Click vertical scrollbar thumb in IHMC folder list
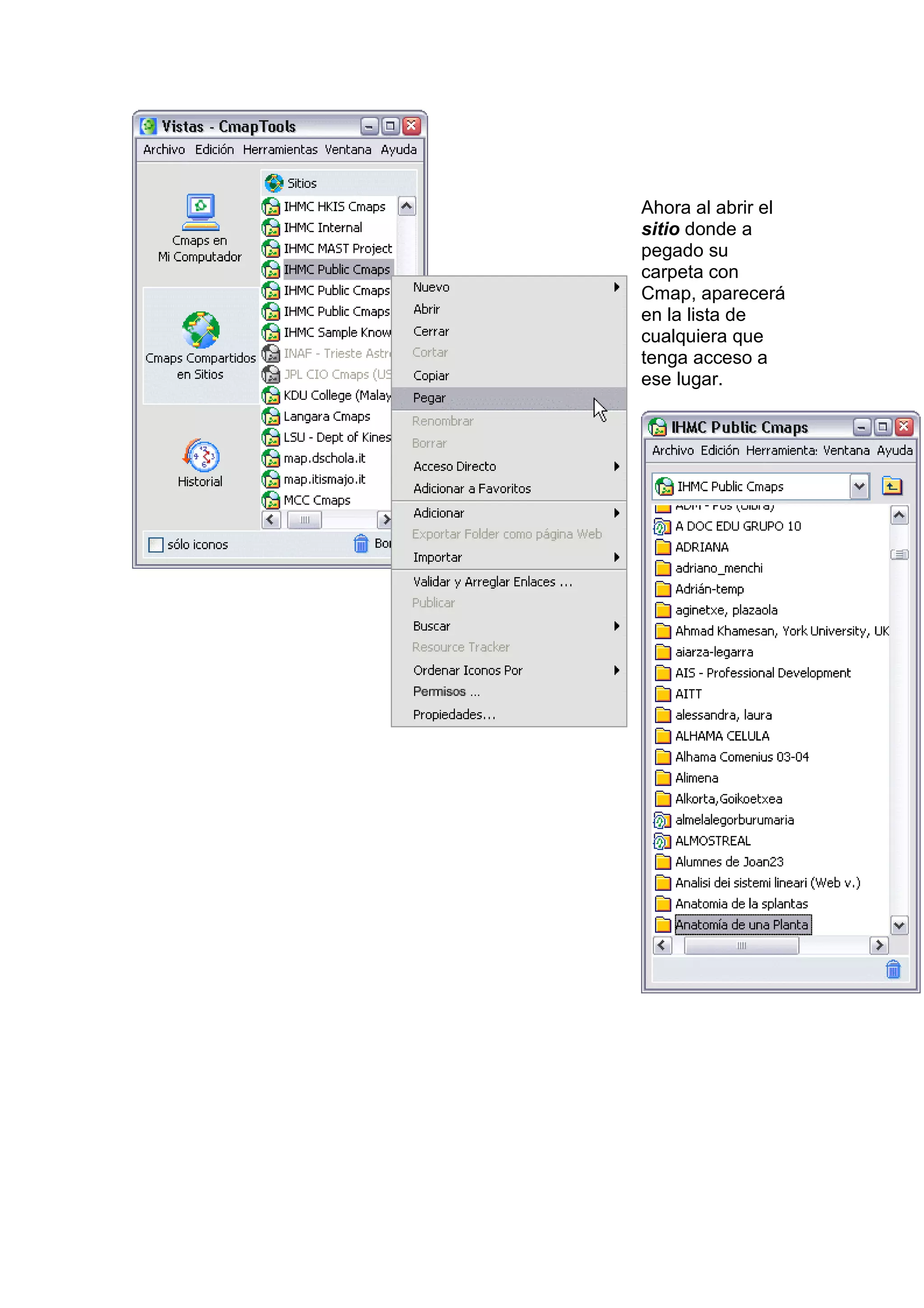The height and width of the screenshot is (1308, 924). click(x=899, y=554)
